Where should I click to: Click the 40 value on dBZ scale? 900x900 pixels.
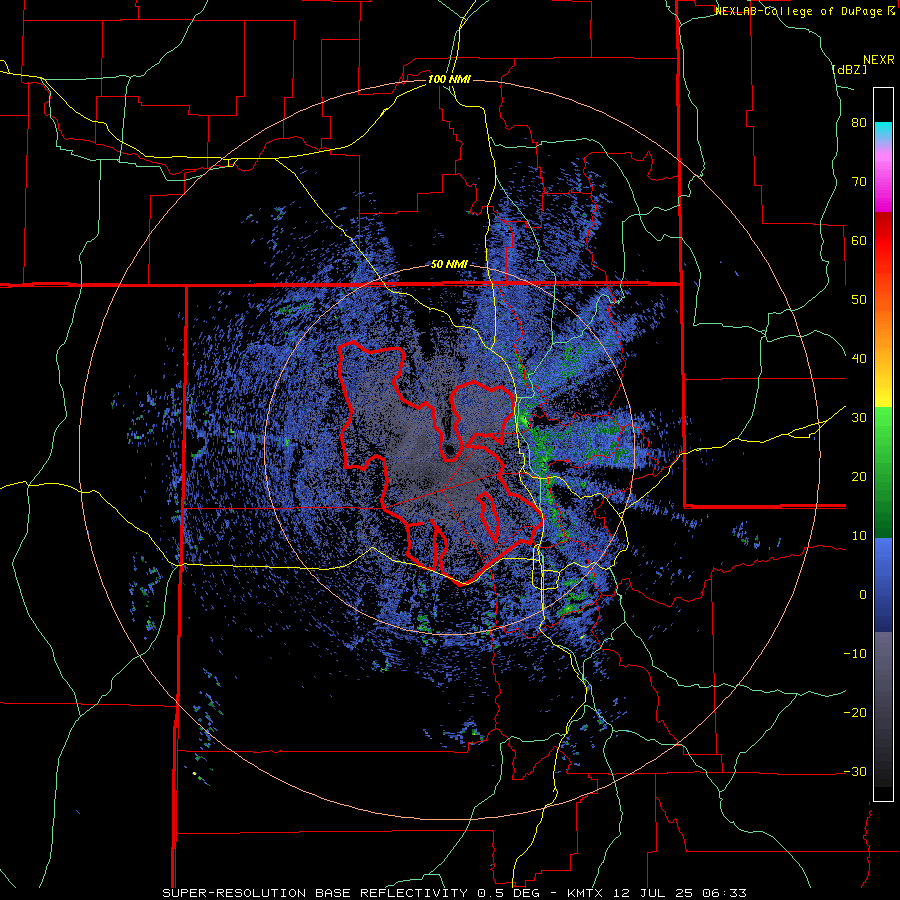coord(859,359)
